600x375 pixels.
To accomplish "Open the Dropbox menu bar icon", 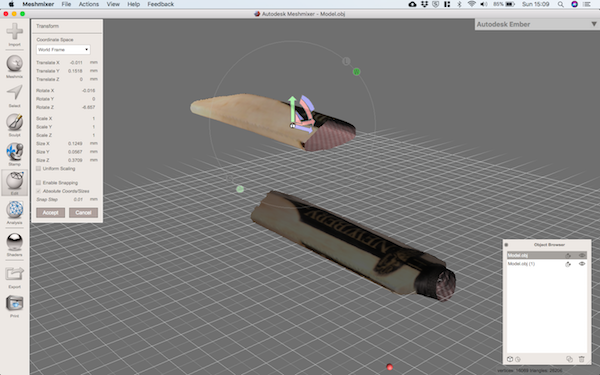I will click(x=424, y=4).
